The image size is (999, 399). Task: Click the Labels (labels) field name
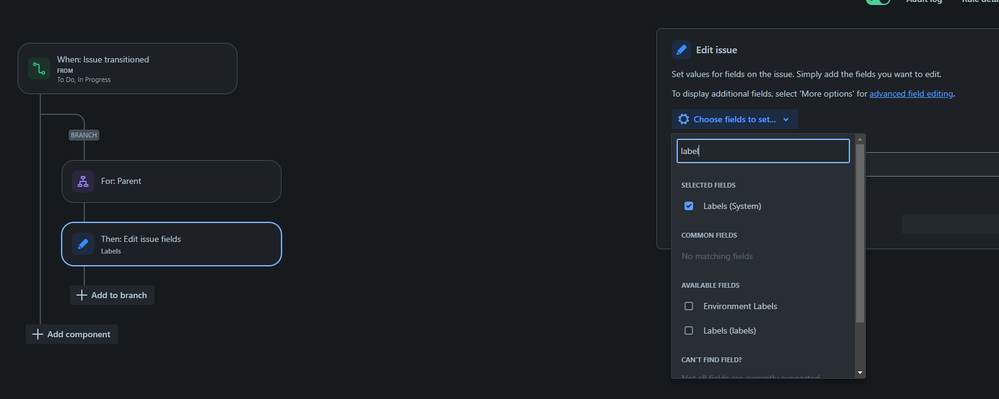(x=729, y=330)
